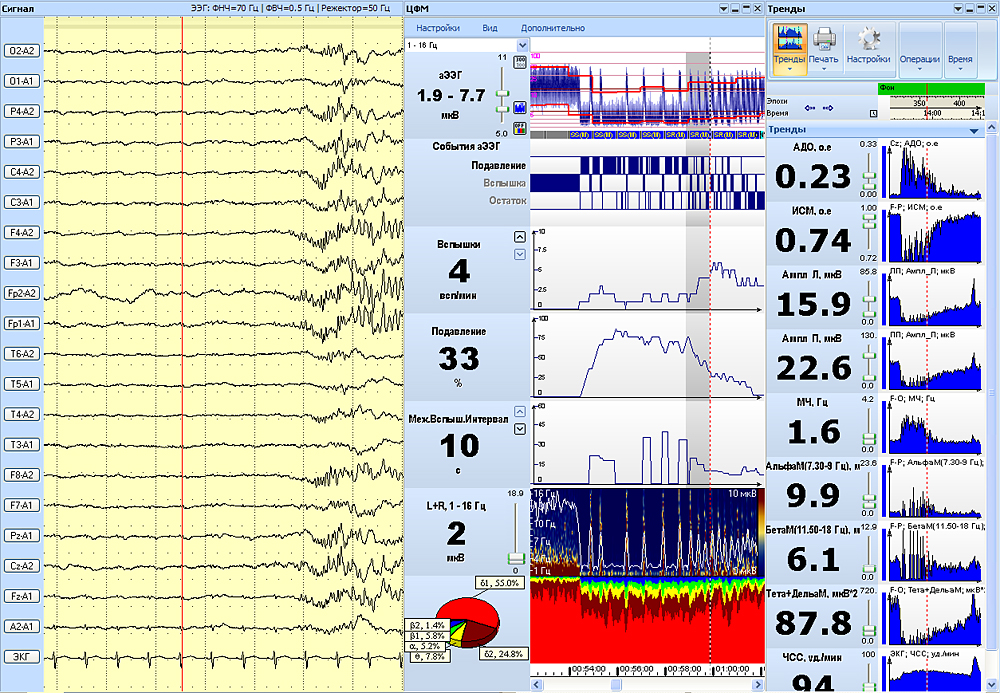Open Настройки gear icon in Тренды panel
Image resolution: width=1000 pixels, height=693 pixels.
click(868, 39)
